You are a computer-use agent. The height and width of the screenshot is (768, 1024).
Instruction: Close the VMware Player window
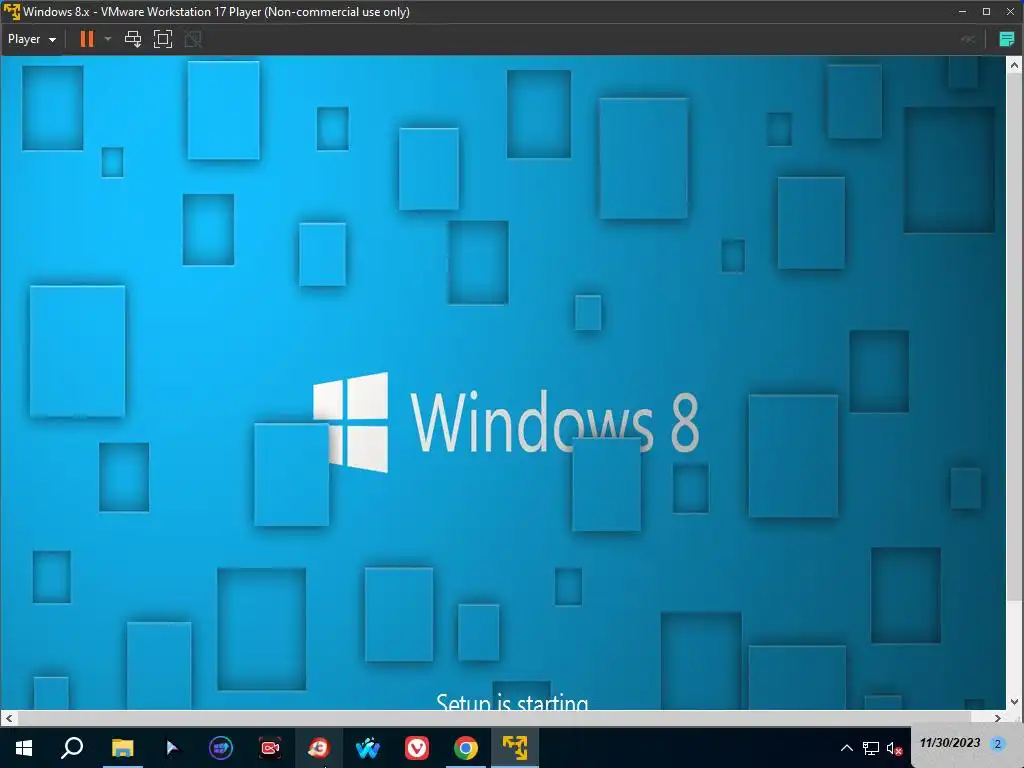(1010, 12)
